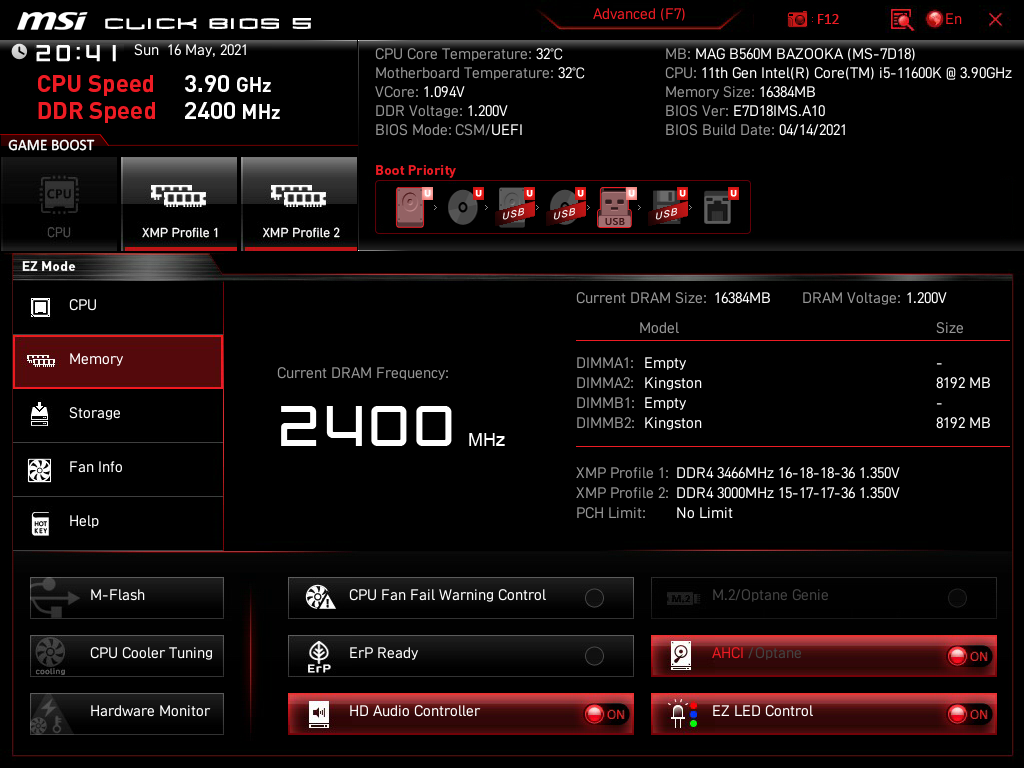Enable CPU Game Boost
Image resolution: width=1024 pixels, height=768 pixels.
(59, 204)
